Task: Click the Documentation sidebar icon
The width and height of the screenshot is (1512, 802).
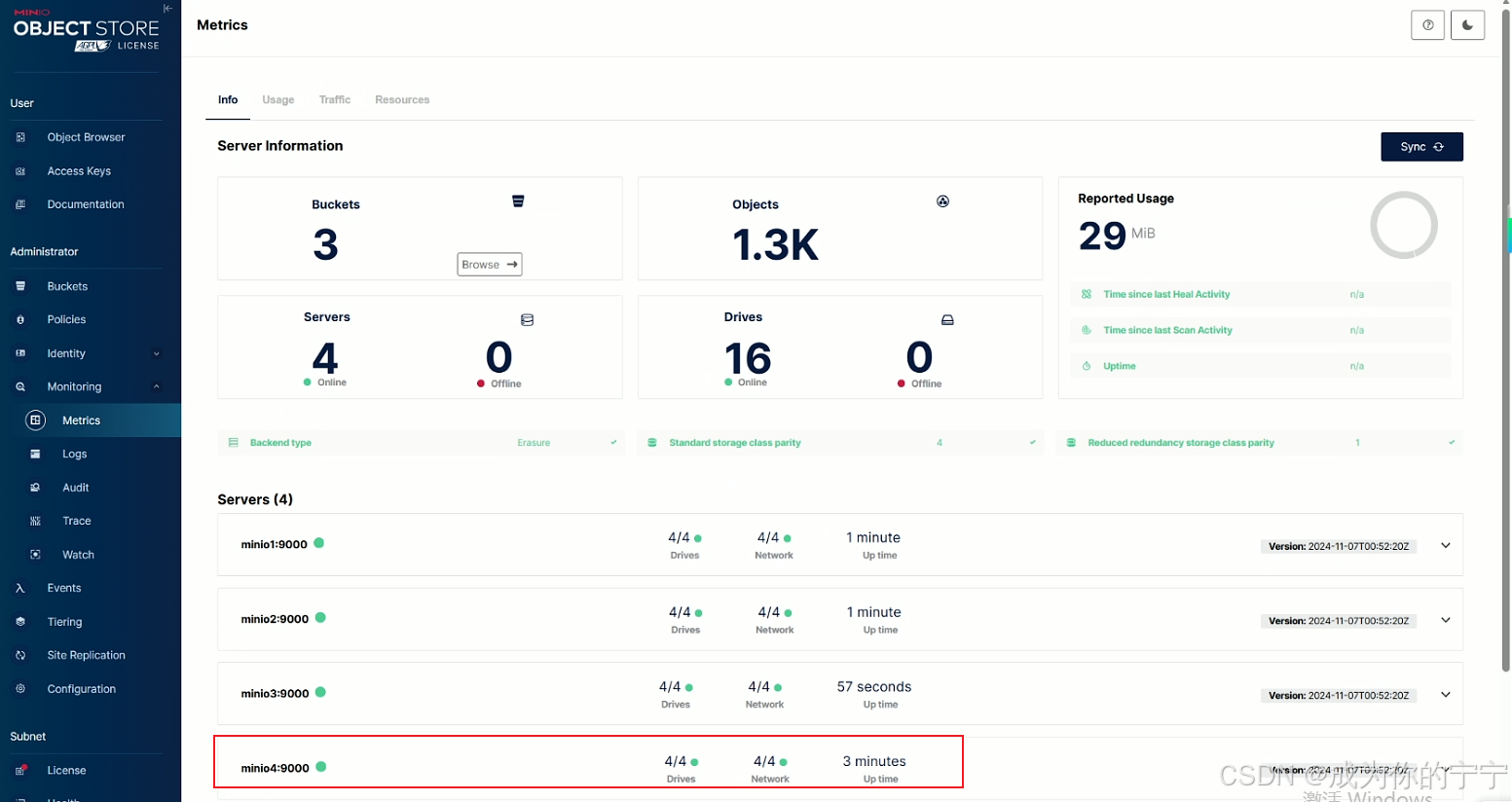Action: coord(20,204)
